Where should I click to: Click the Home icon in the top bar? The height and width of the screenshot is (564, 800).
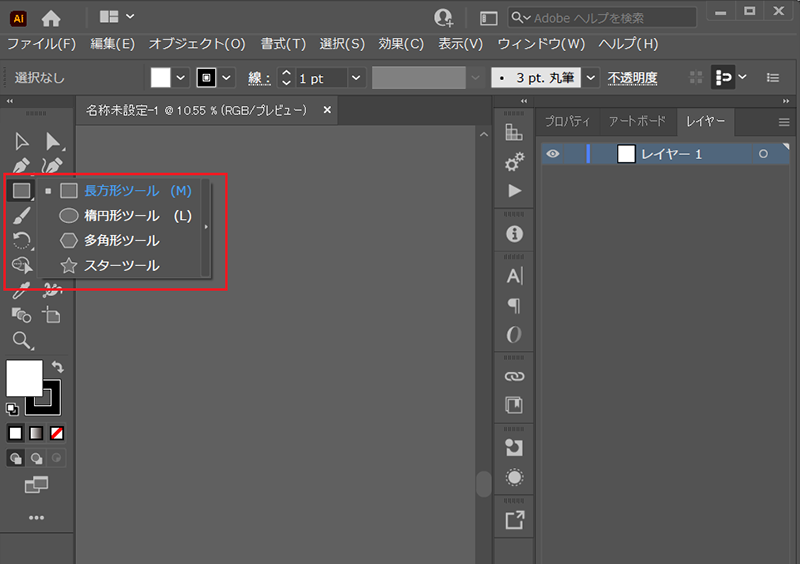tap(51, 17)
